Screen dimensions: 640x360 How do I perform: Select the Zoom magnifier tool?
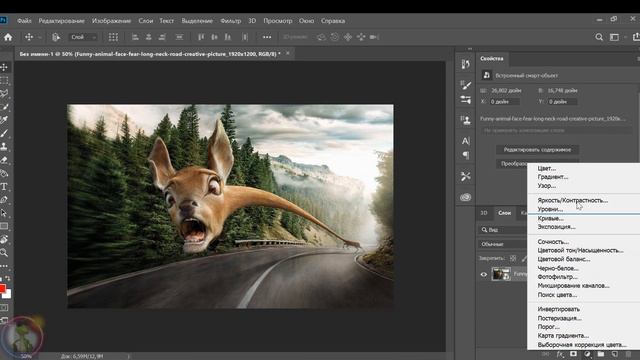pos(4,253)
